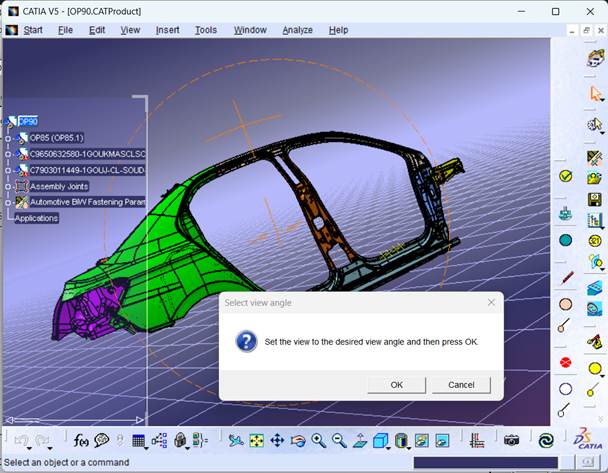The image size is (608, 473).
Task: Click the blue stacked plates icon
Action: (x=594, y=288)
